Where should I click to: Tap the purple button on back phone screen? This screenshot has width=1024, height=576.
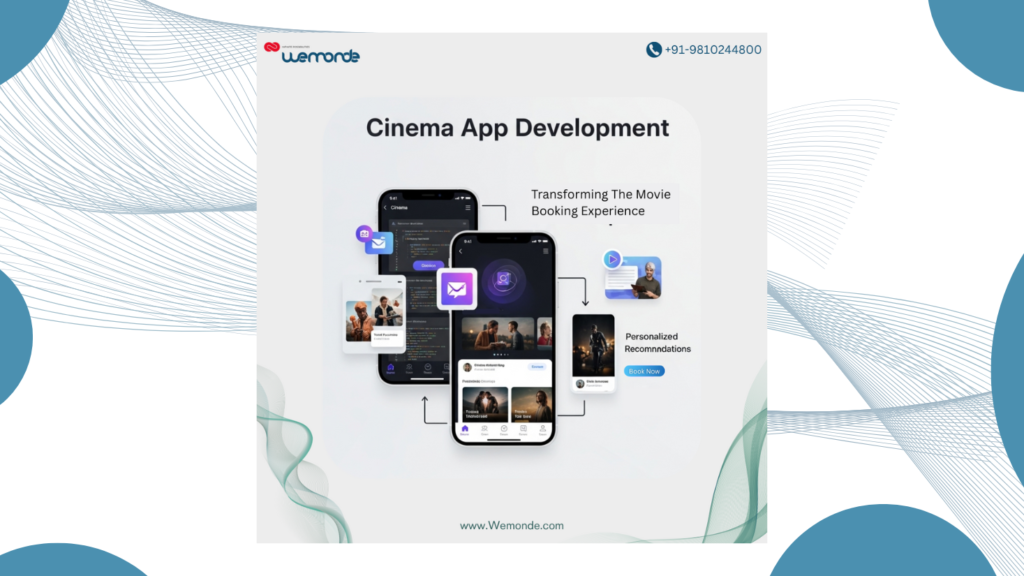click(x=426, y=265)
